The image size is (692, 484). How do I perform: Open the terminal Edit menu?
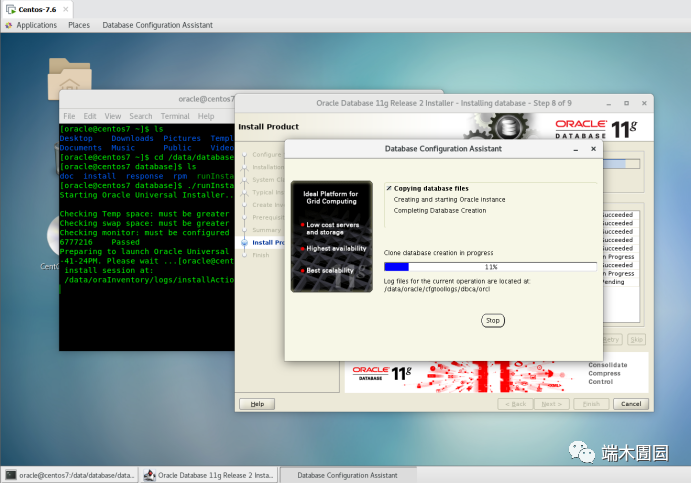(x=90, y=116)
